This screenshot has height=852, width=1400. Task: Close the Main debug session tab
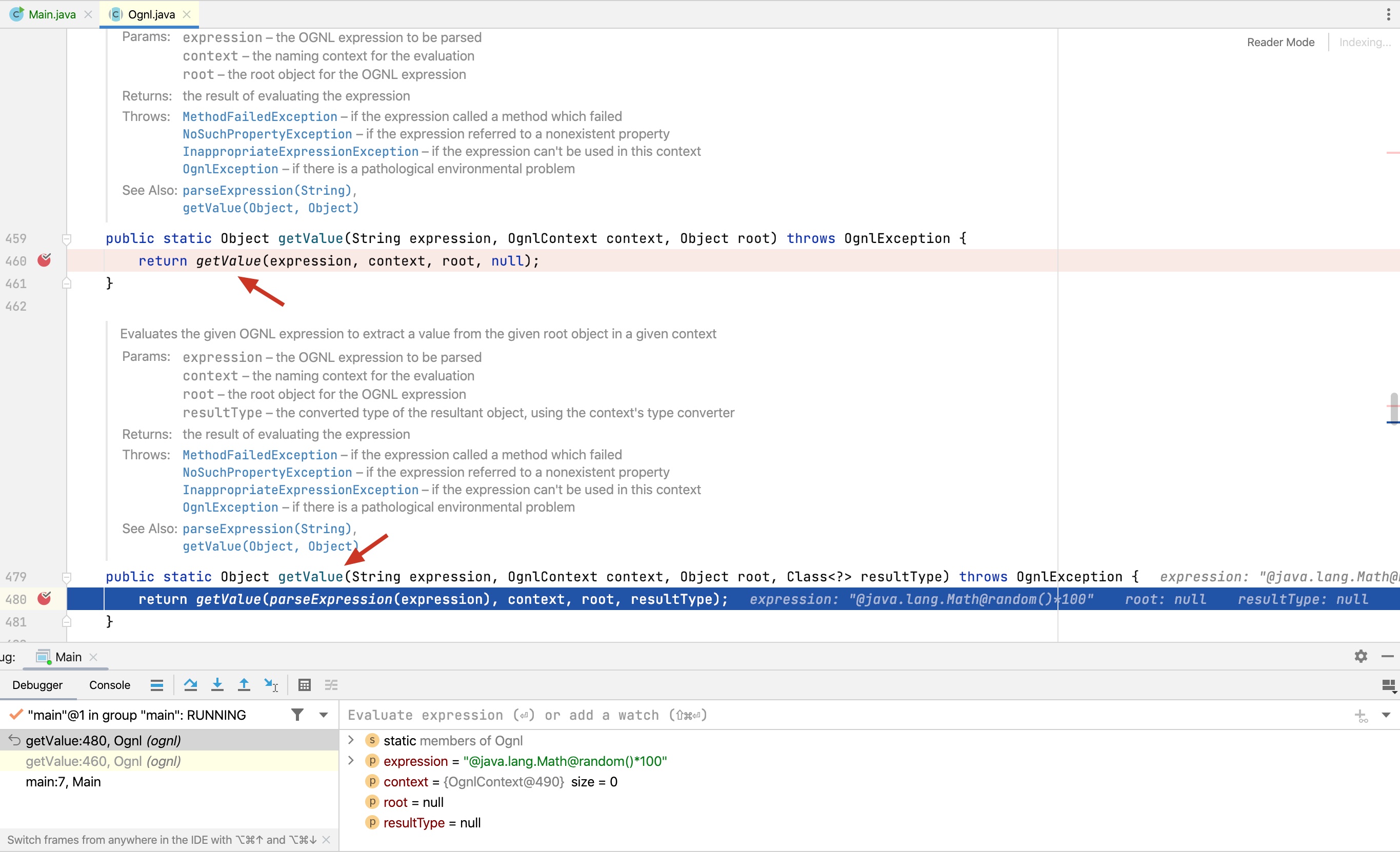pyautogui.click(x=94, y=657)
